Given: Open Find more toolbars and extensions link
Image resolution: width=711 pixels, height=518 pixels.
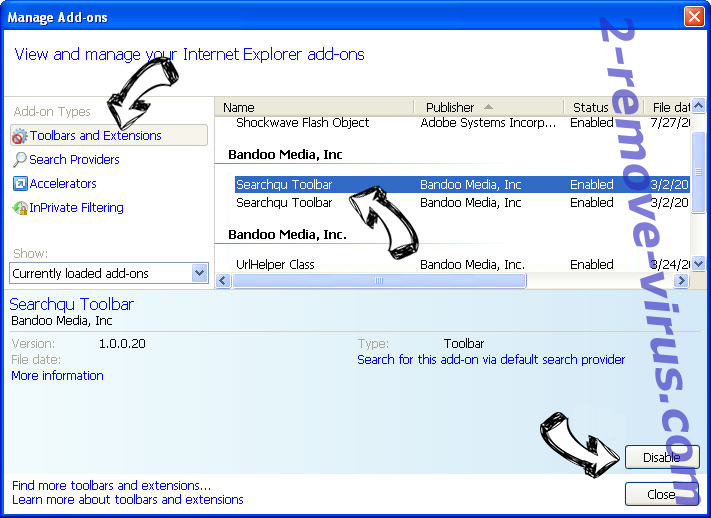Looking at the screenshot, I should tap(112, 486).
